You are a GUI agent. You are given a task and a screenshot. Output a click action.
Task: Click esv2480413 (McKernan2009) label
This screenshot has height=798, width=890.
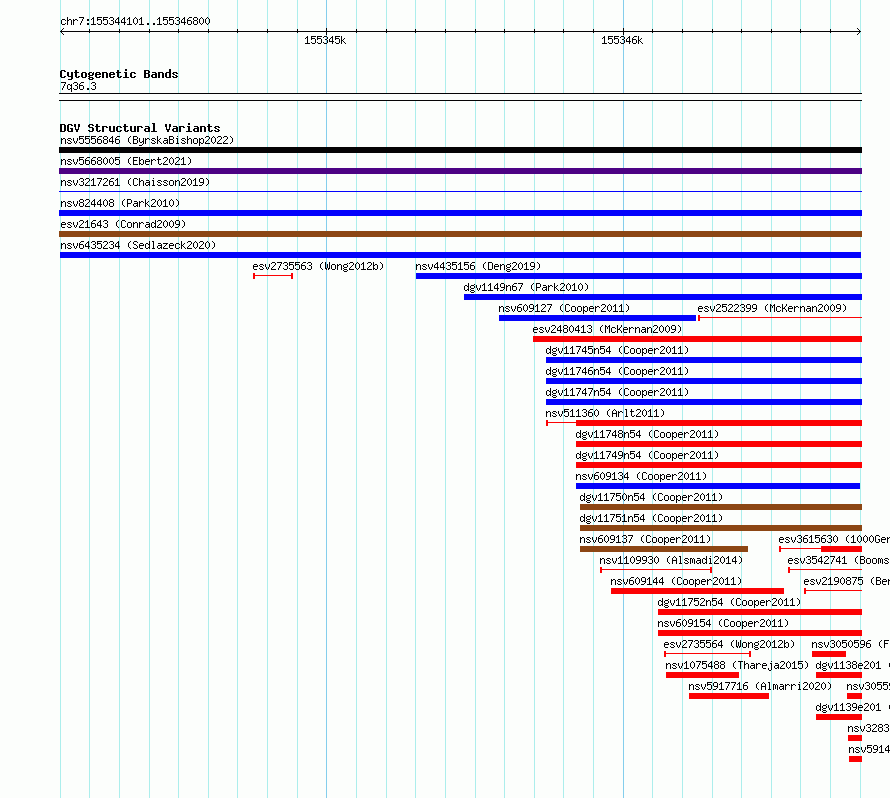[x=607, y=329]
